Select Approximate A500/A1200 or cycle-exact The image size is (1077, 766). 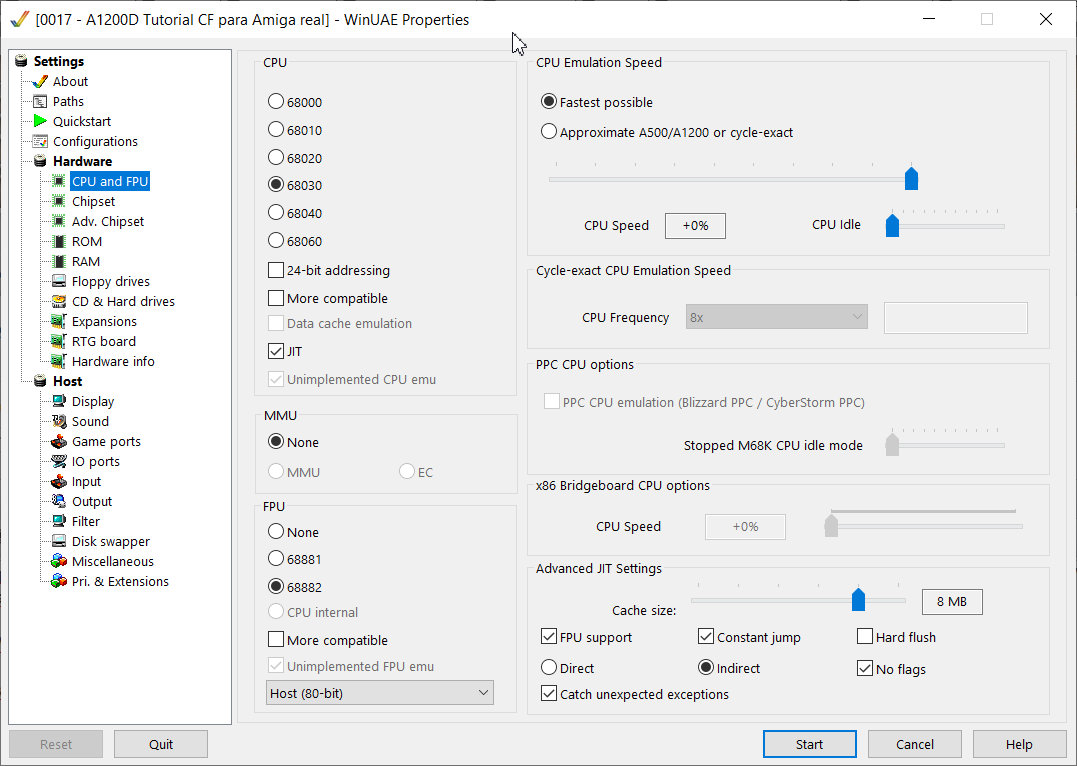tap(548, 131)
